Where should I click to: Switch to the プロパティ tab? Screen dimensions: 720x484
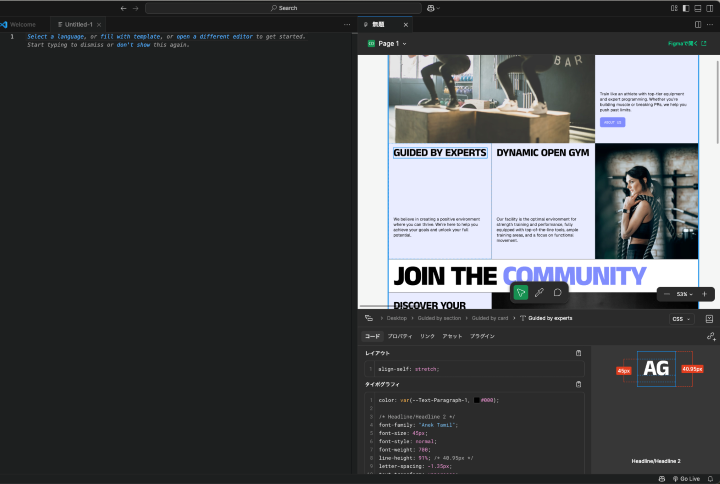click(x=399, y=337)
